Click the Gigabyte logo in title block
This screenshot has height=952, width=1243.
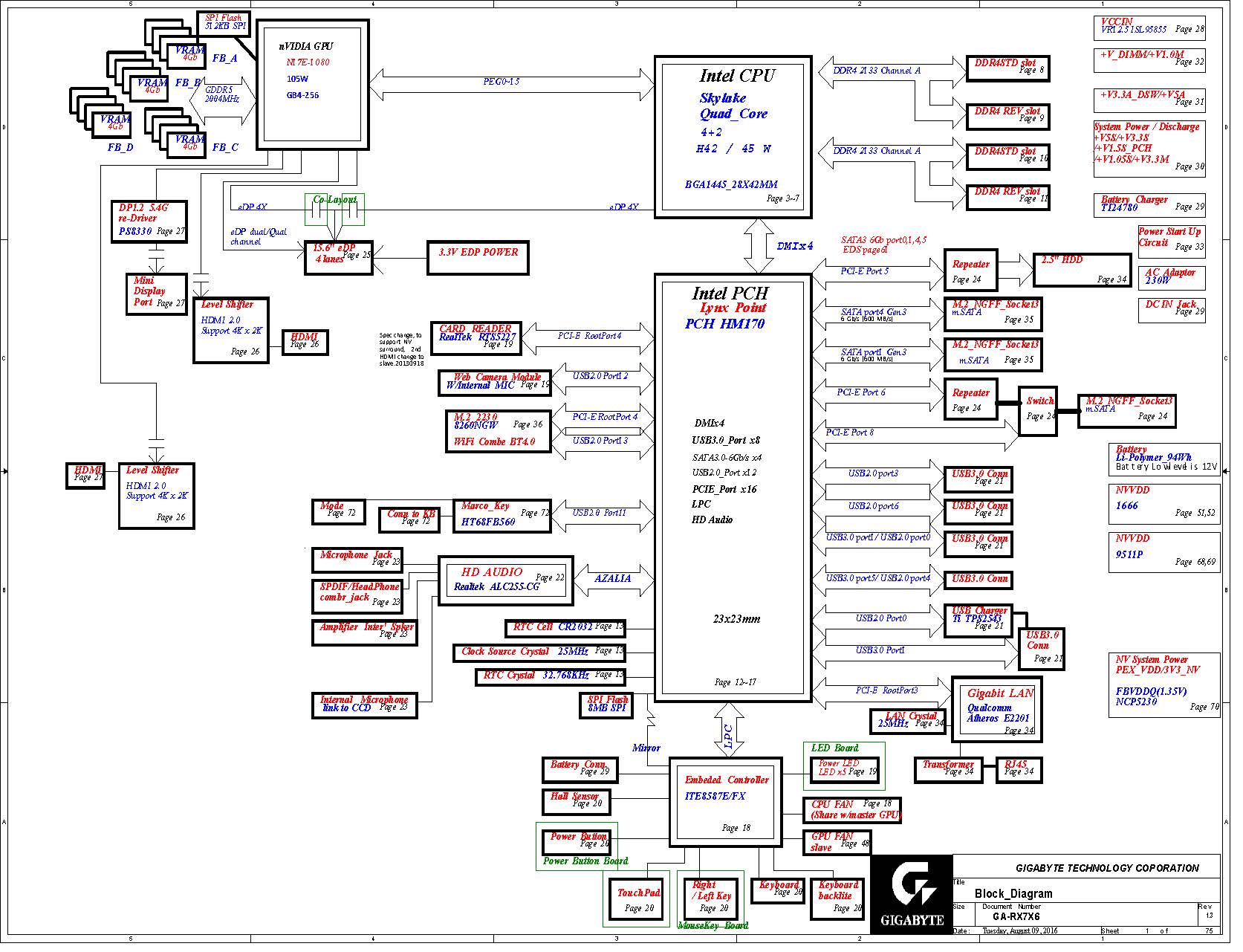tap(911, 894)
